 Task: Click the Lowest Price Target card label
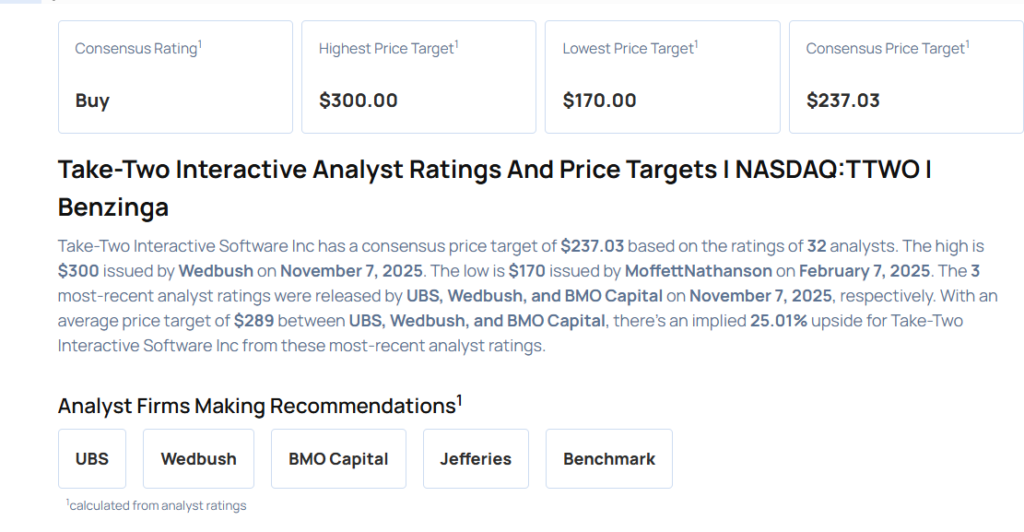click(x=627, y=48)
